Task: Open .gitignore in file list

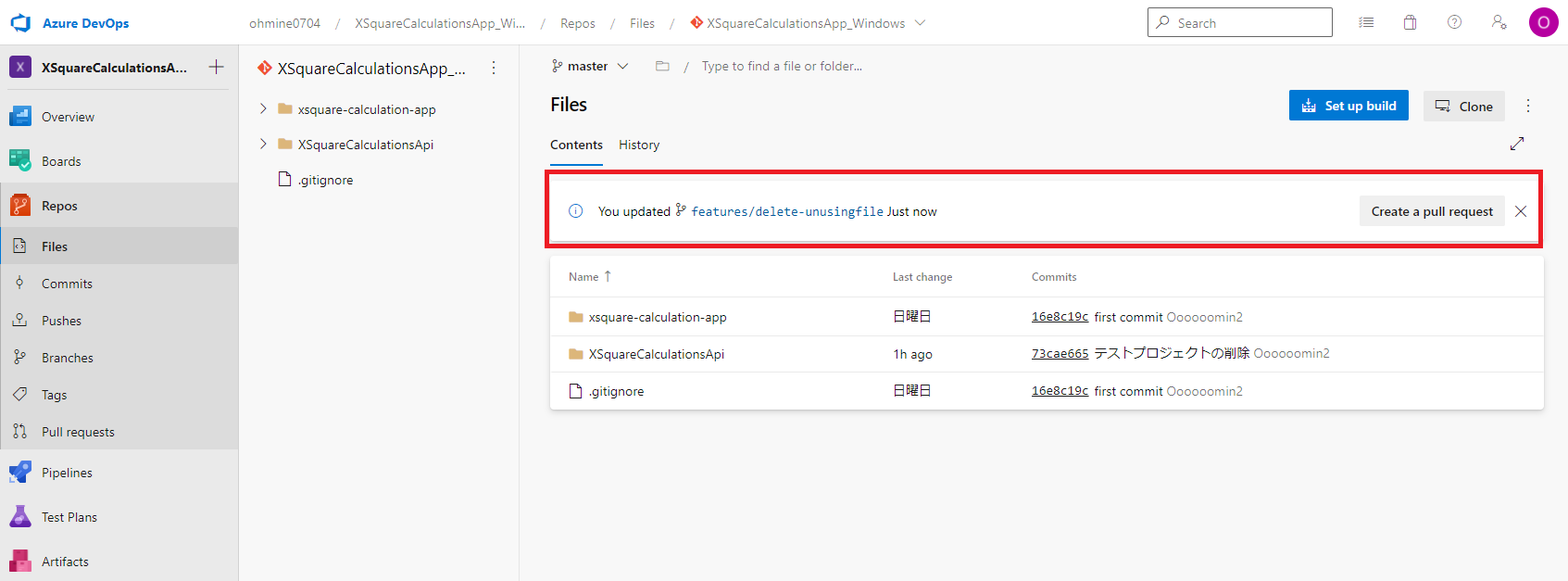Action: click(x=617, y=391)
